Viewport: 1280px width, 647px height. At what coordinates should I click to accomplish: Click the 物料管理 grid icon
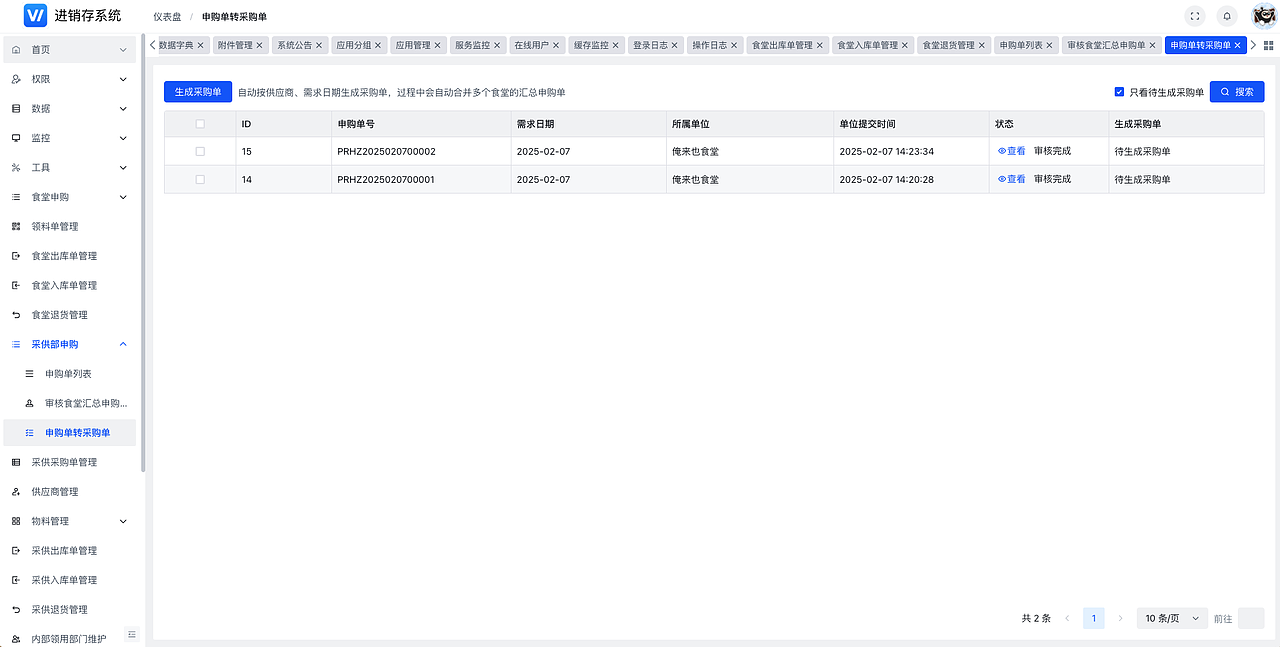[16, 521]
